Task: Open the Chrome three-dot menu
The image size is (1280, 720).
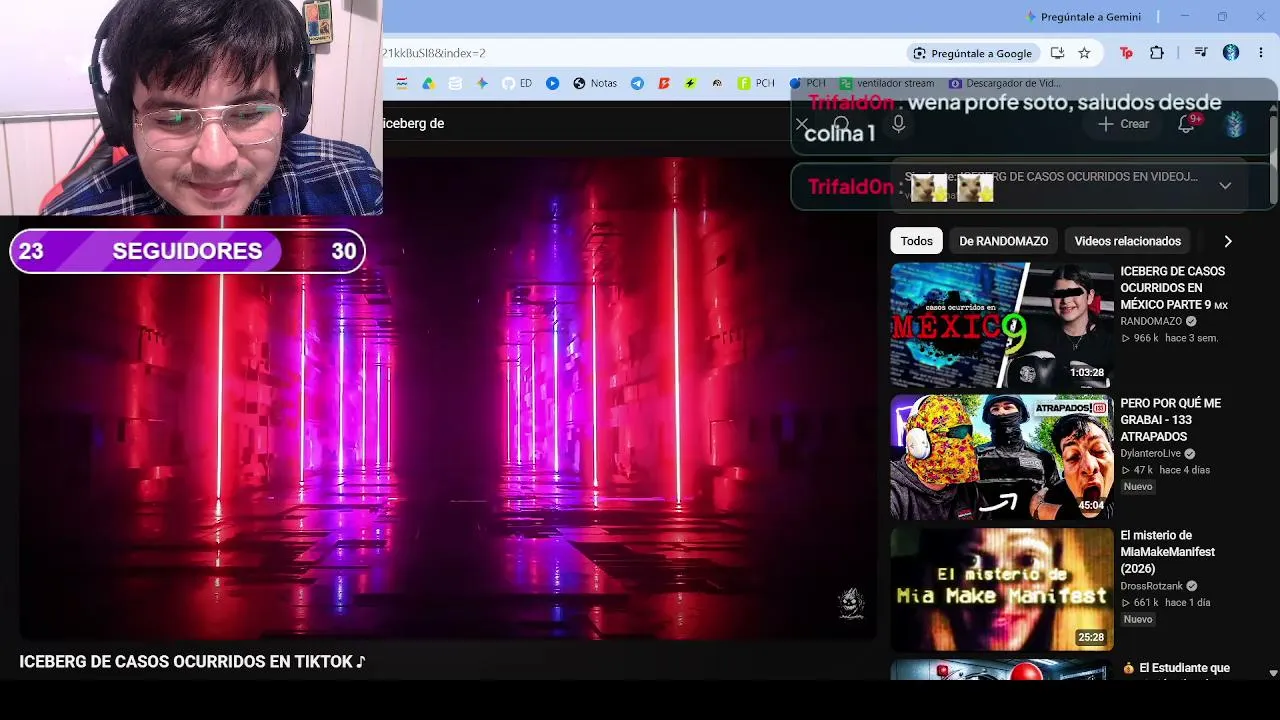Action: point(1262,53)
